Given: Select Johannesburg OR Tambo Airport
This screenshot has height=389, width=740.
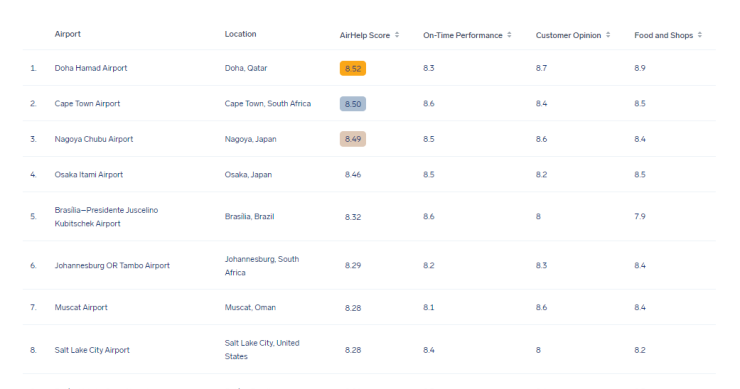Looking at the screenshot, I should pyautogui.click(x=112, y=265).
